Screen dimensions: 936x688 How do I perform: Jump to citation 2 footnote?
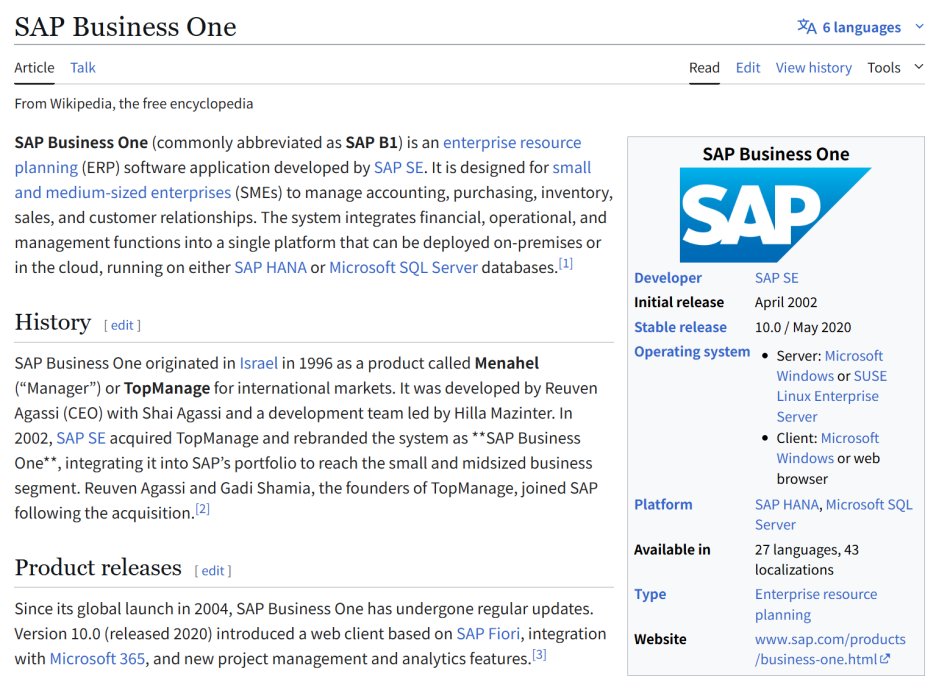point(202,508)
